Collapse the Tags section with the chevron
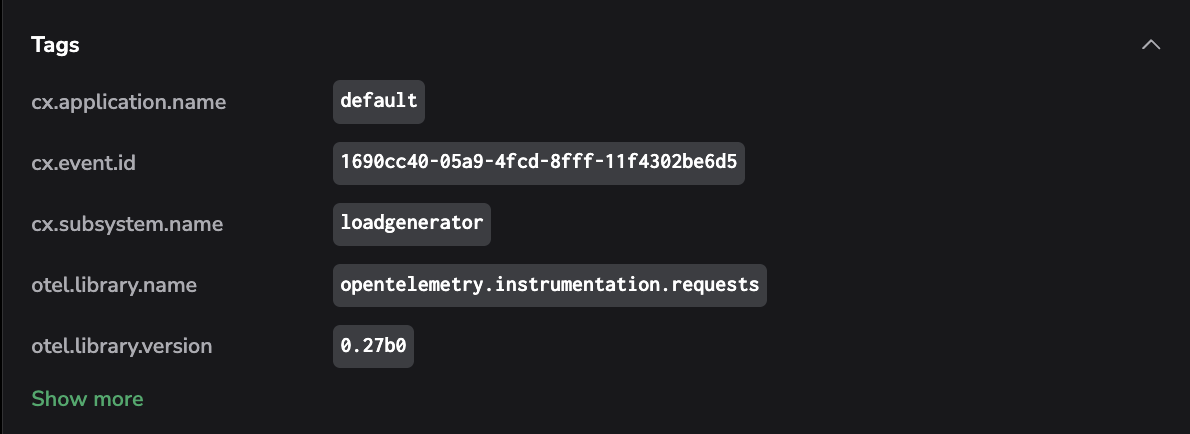 click(1151, 45)
